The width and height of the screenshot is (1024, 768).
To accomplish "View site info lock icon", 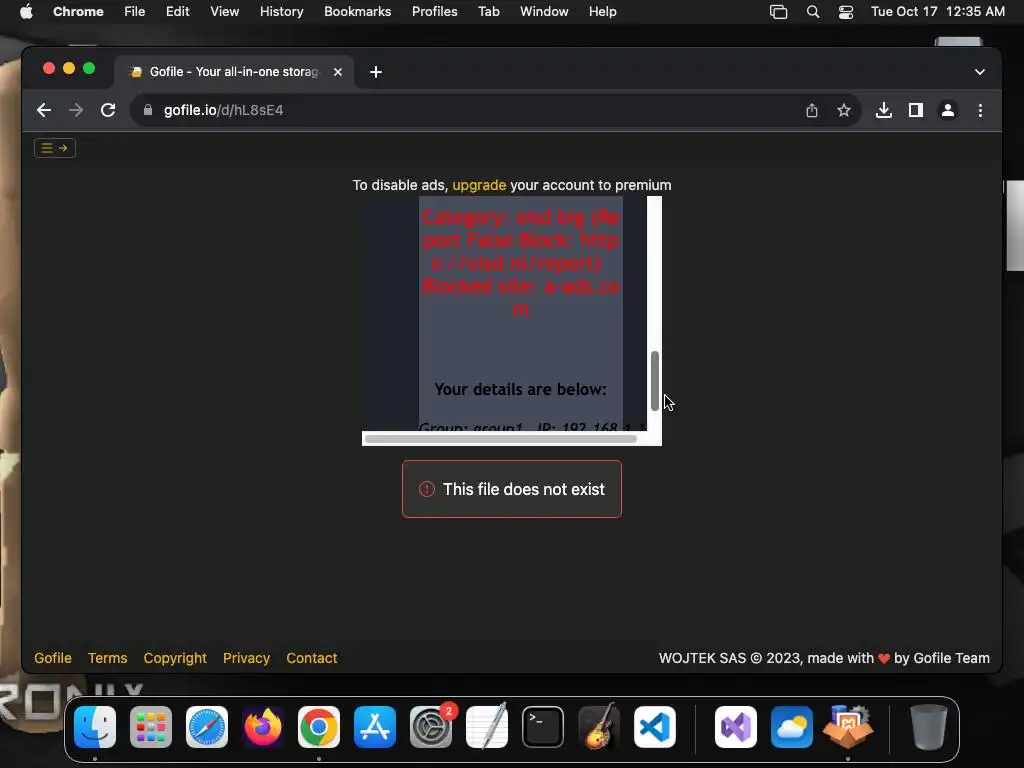I will click(148, 110).
